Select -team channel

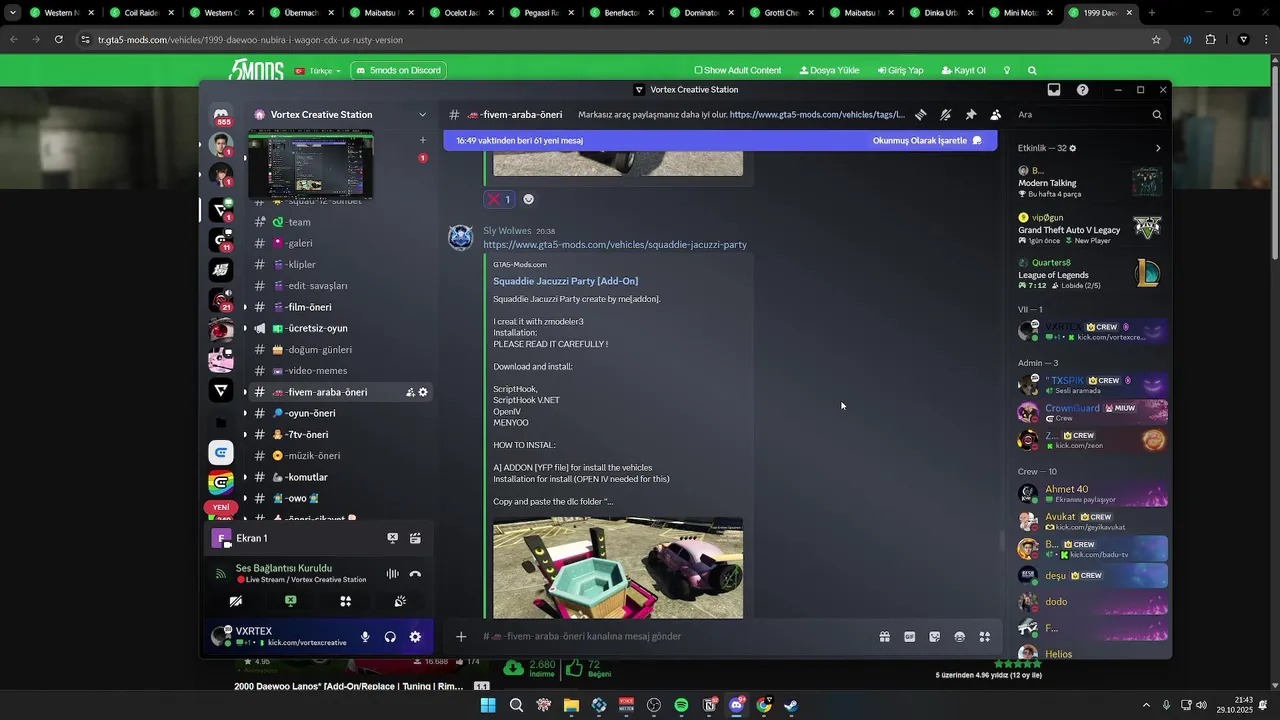340,222
